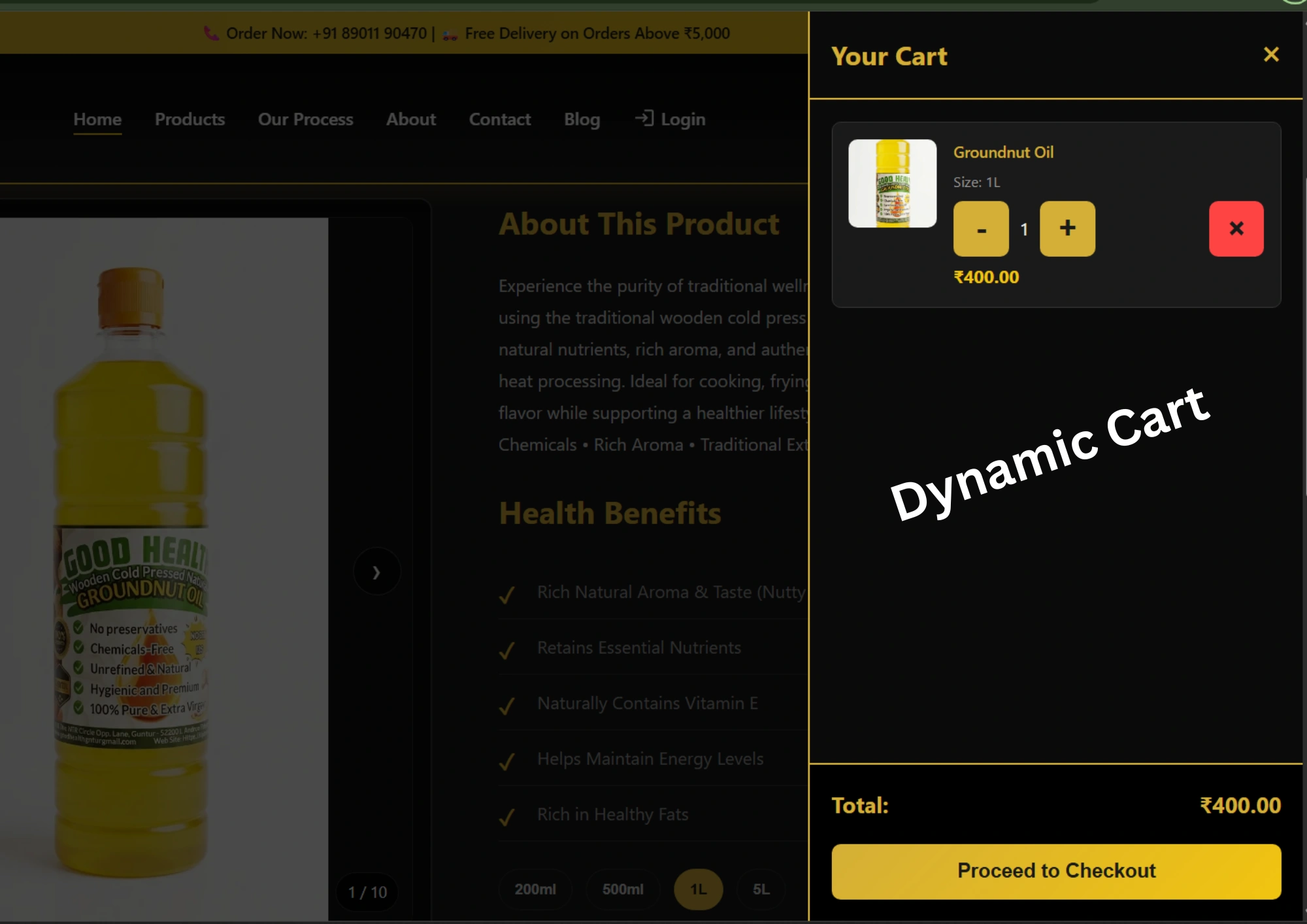Open the About page
Viewport: 1307px width, 924px height.
point(410,120)
